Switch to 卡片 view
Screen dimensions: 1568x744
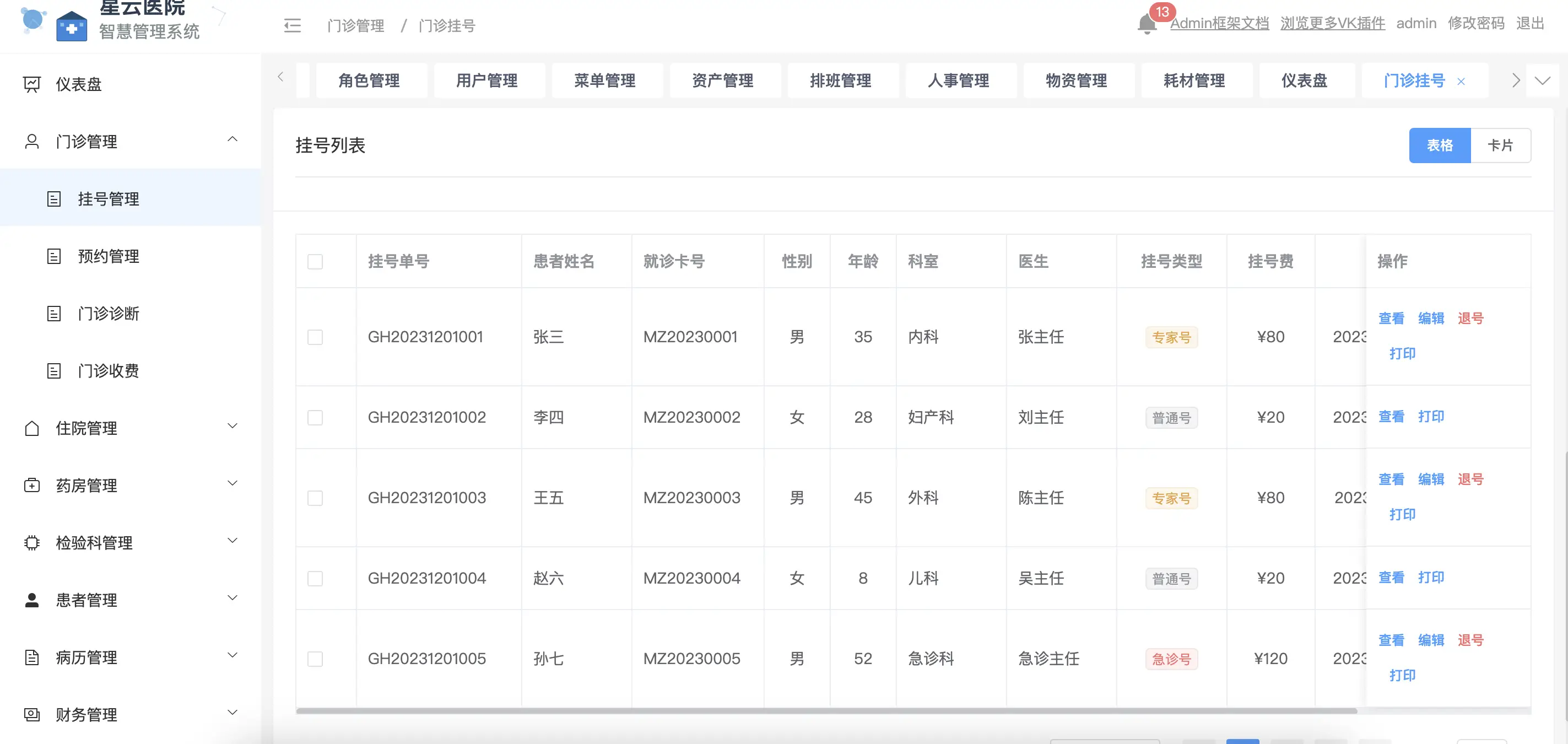1500,145
